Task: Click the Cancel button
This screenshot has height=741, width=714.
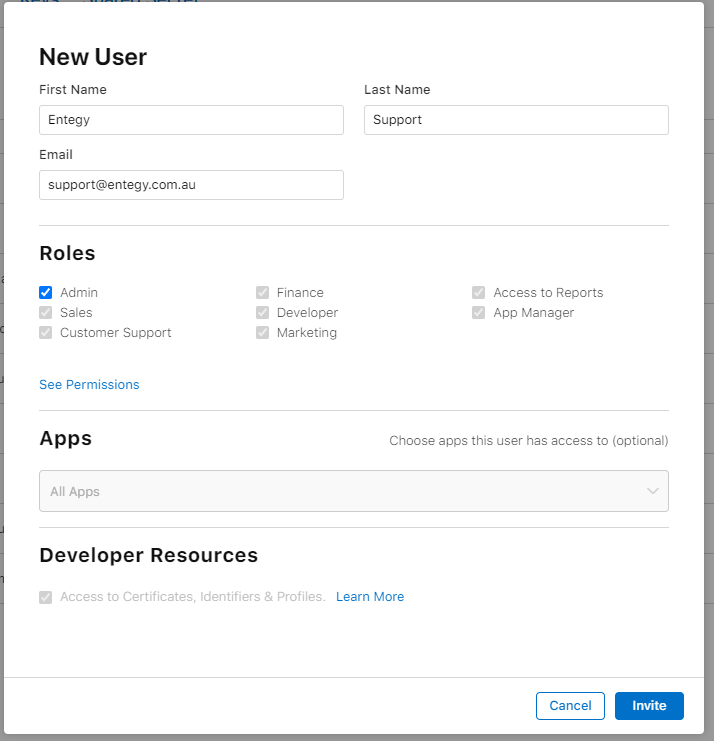Action: (570, 706)
